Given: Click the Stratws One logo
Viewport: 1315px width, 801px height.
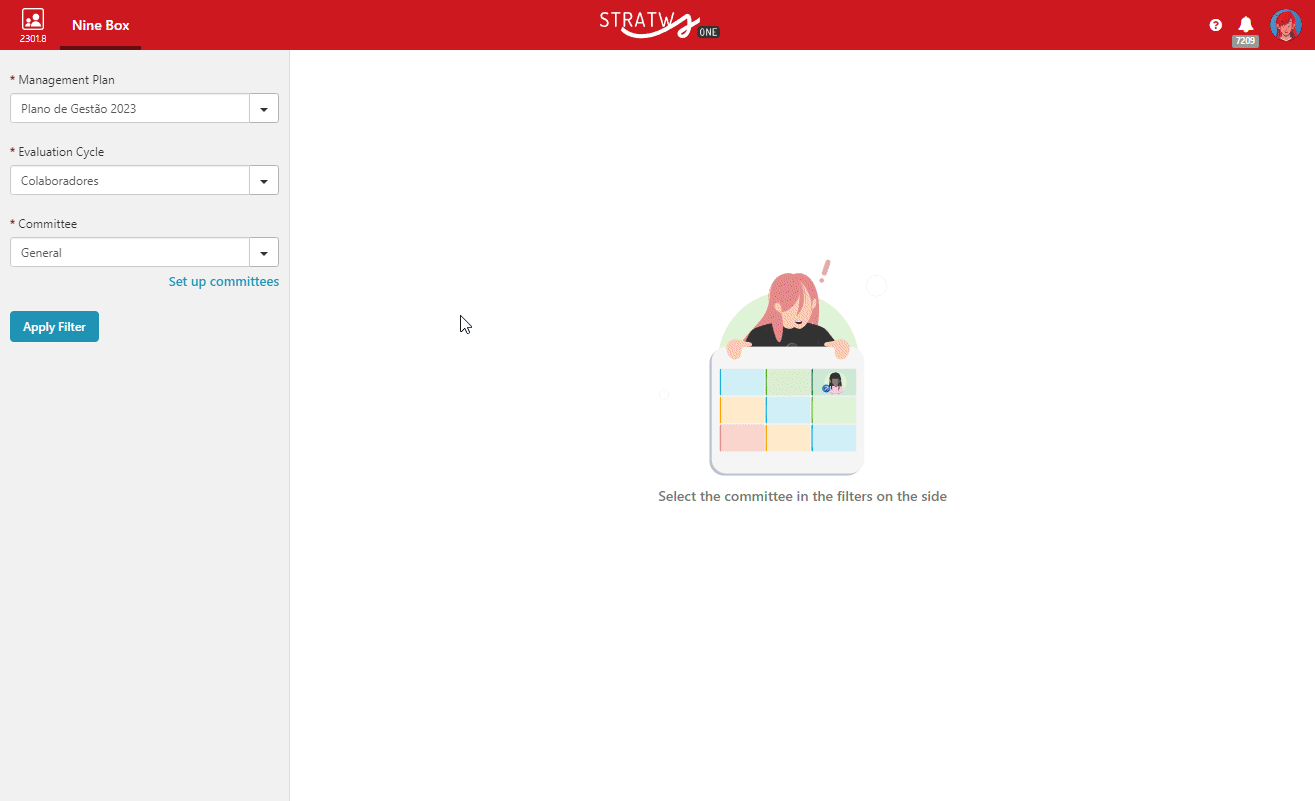Looking at the screenshot, I should pos(659,24).
